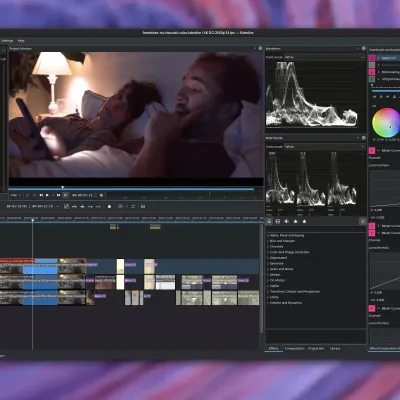Switch to the Library tab
The width and height of the screenshot is (400, 400).
tap(335, 348)
